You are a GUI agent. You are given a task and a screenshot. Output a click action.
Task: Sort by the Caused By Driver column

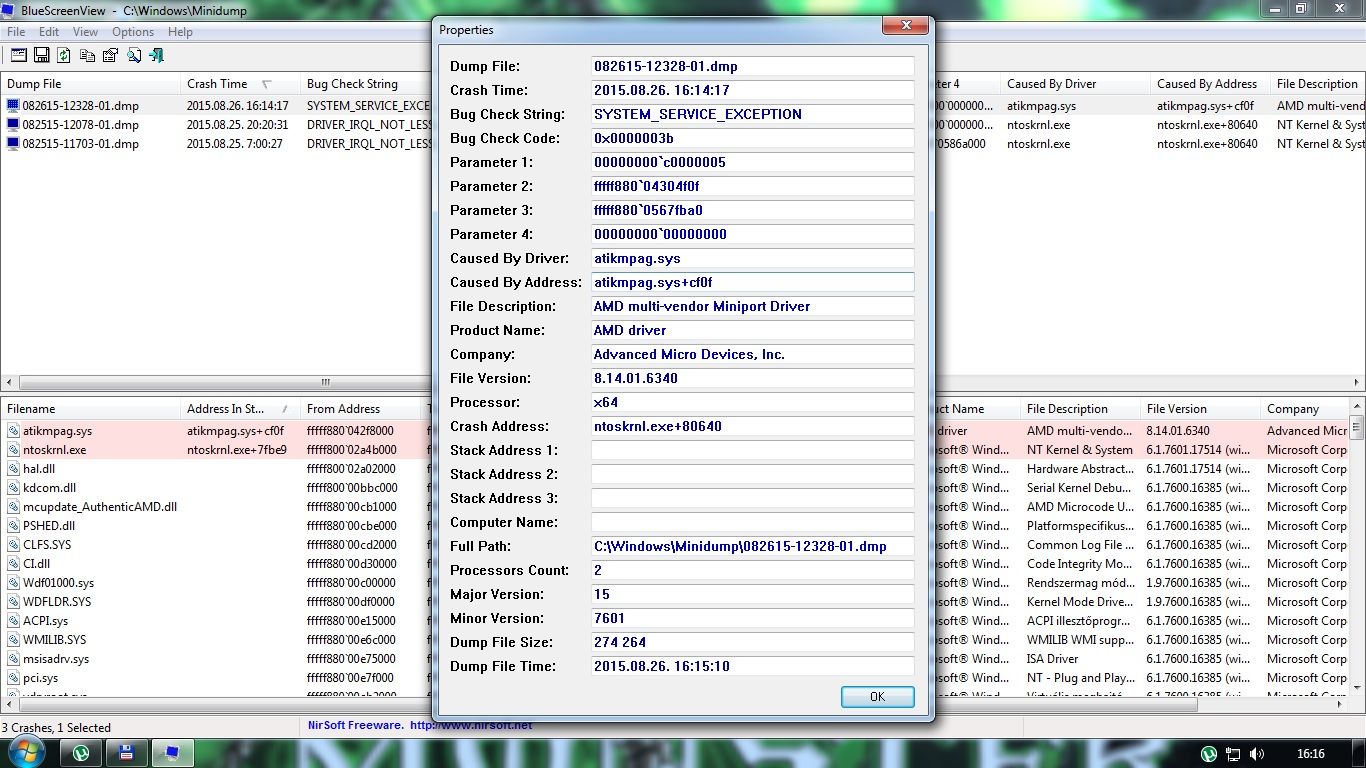pyautogui.click(x=1075, y=84)
